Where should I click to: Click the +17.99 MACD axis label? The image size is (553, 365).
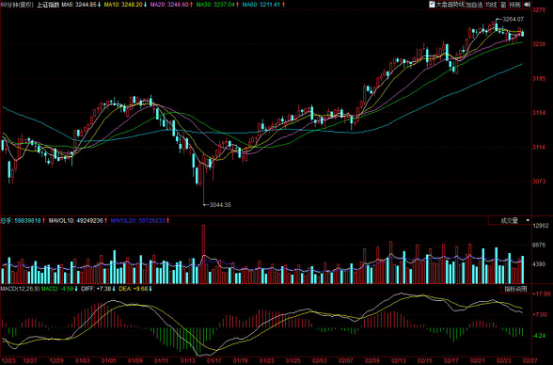pos(541,294)
